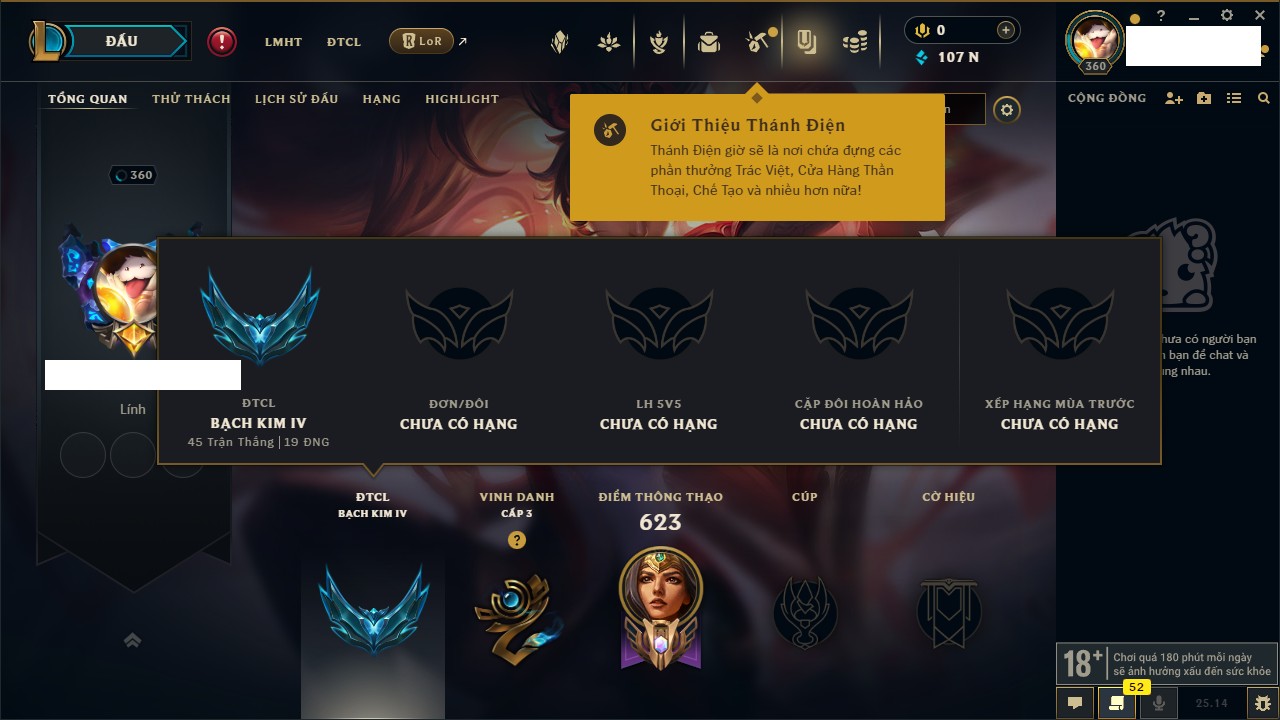Image resolution: width=1280 pixels, height=720 pixels.
Task: Open the Sanctum hammer crafting icon
Action: (x=756, y=42)
